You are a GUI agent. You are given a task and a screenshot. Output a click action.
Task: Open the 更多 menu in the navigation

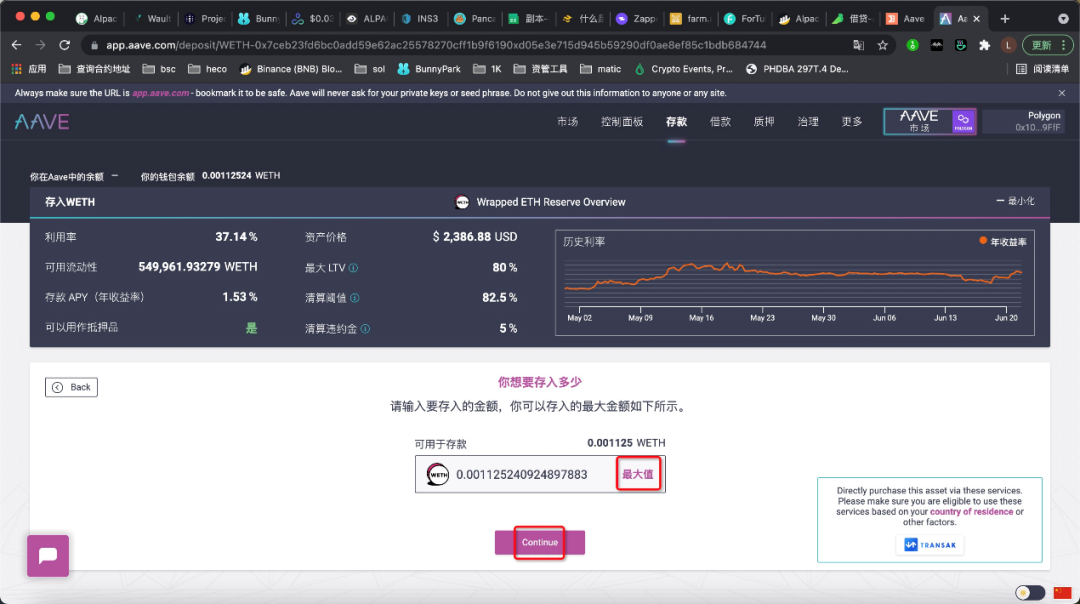click(x=853, y=121)
